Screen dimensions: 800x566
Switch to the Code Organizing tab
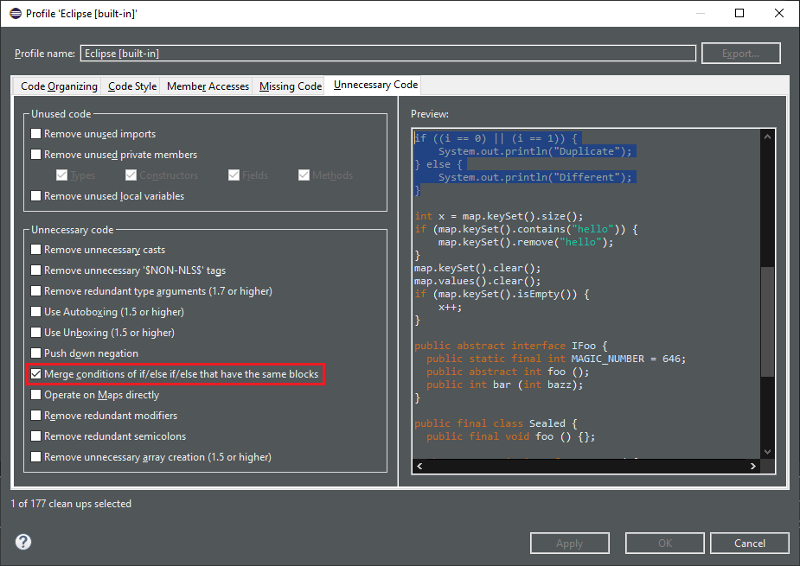click(59, 86)
